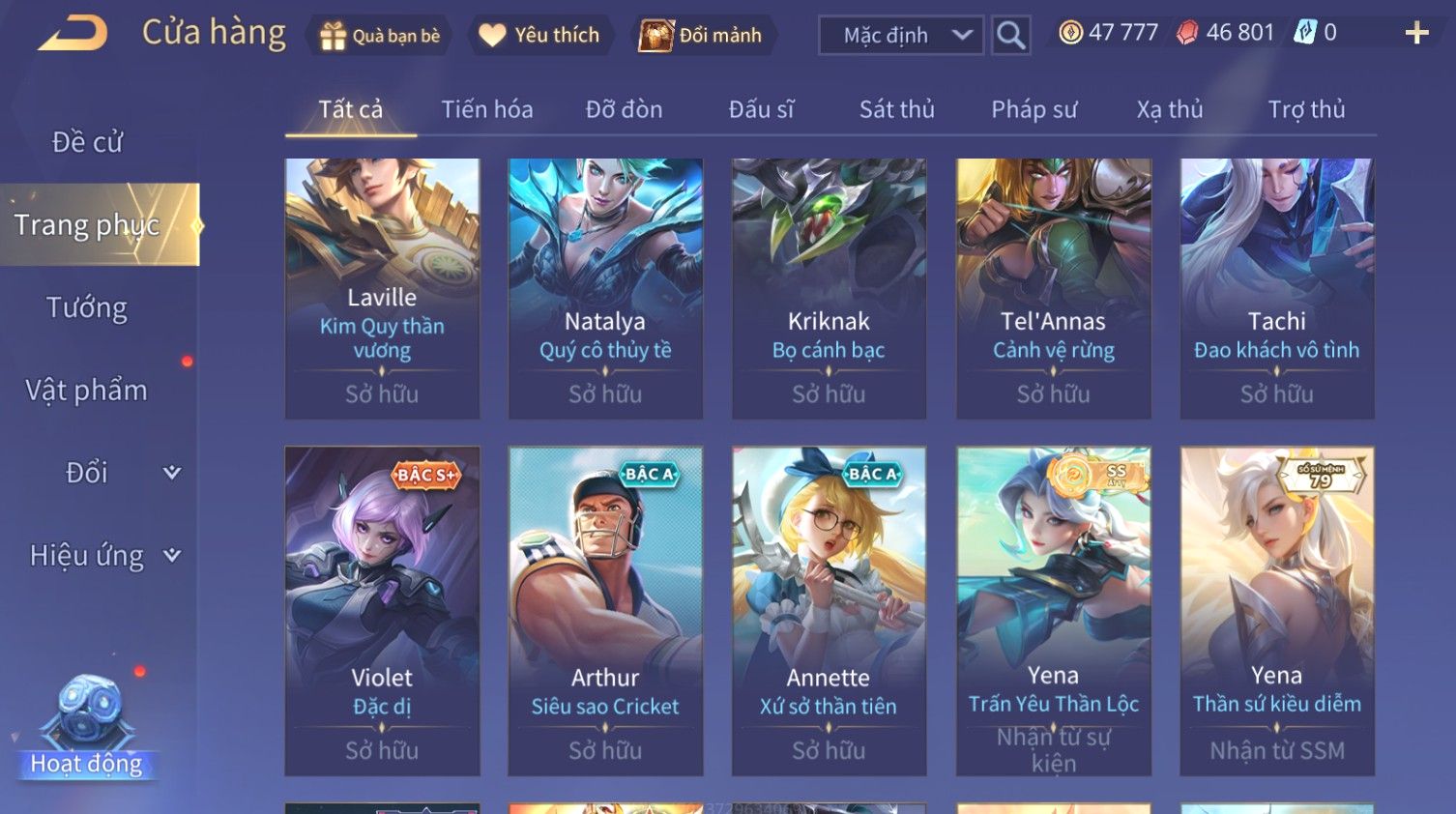
Task: Click the blue voucher currency icon
Action: [x=1305, y=33]
